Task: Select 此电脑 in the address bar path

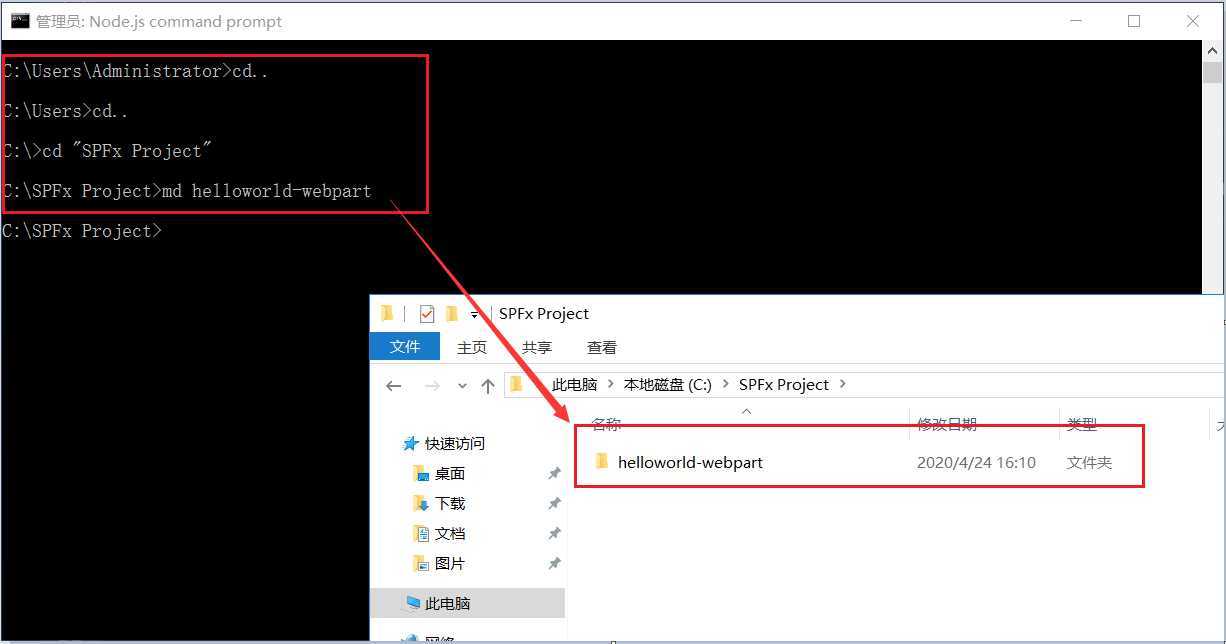Action: (x=574, y=384)
